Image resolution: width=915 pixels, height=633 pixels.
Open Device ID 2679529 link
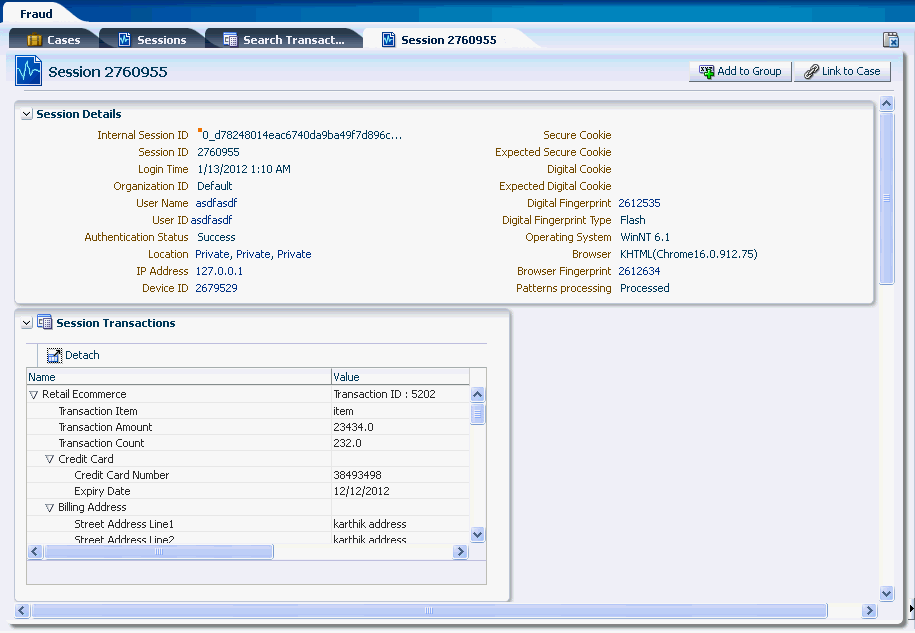coord(216,288)
